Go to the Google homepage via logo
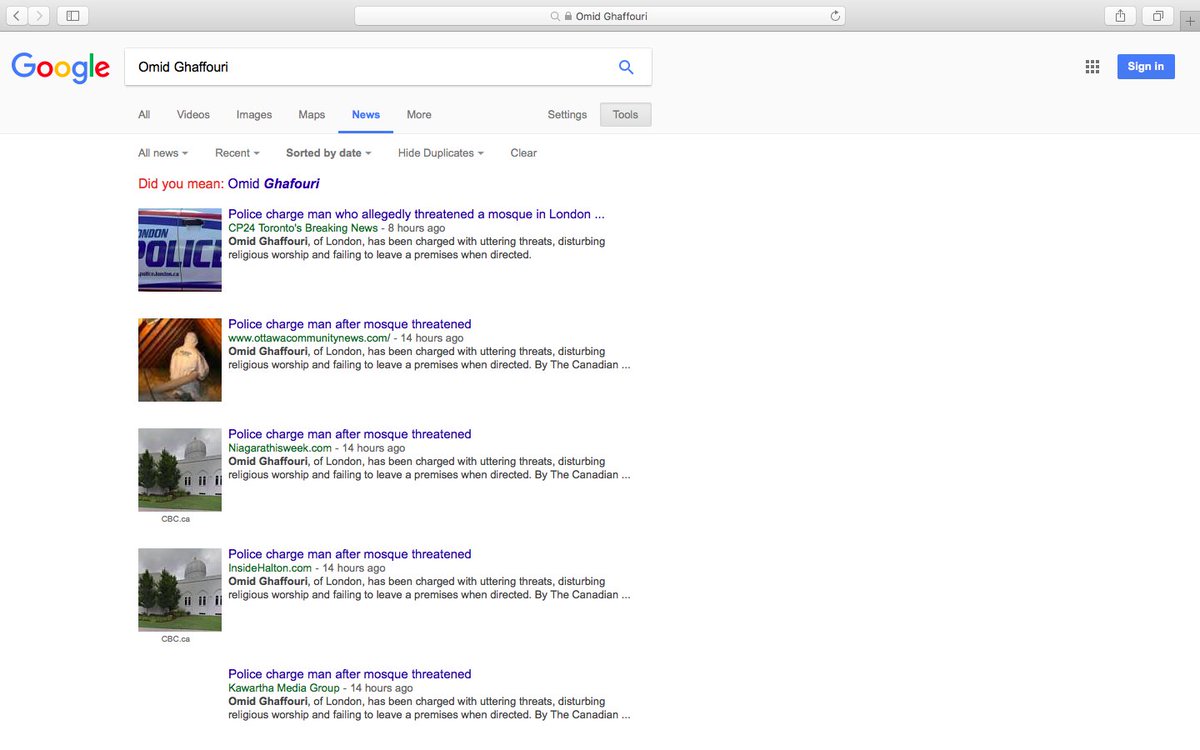Screen dimensions: 1200x750 [x=61, y=68]
